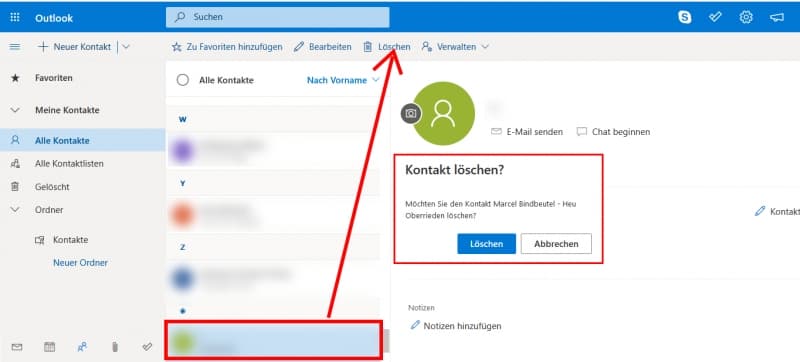This screenshot has width=800, height=362.
Task: Select Alle Kontakte in the sidebar
Action: (82, 141)
